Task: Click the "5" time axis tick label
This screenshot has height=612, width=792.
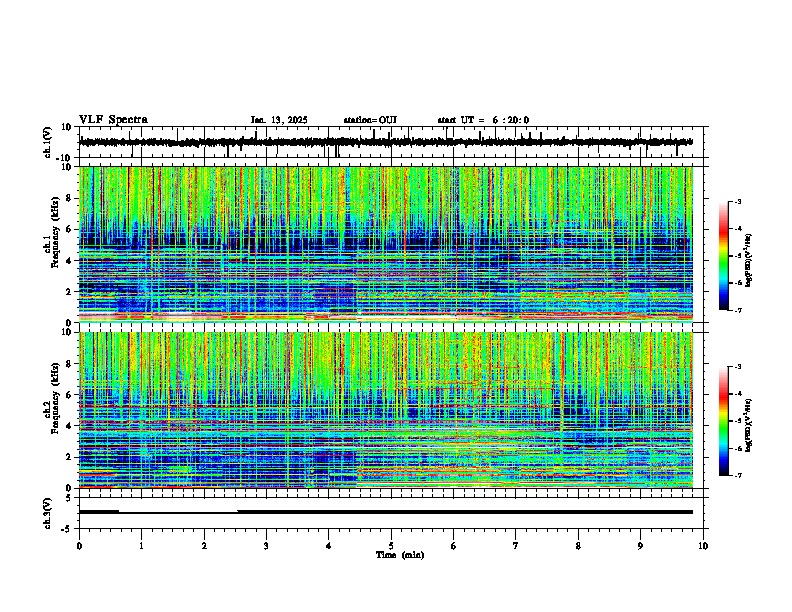Action: [x=391, y=546]
